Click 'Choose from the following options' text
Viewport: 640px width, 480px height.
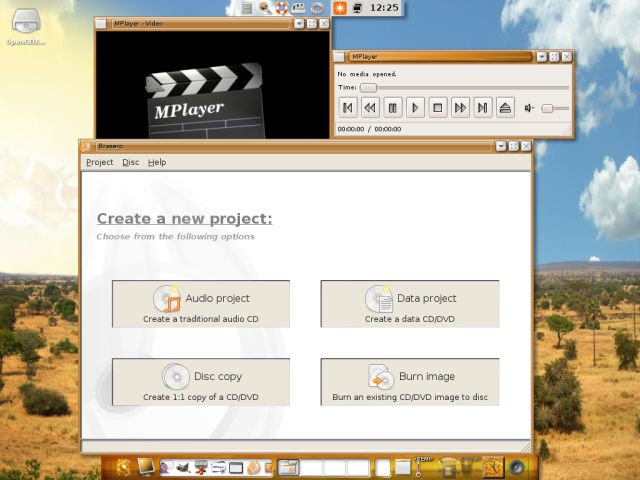coord(176,237)
